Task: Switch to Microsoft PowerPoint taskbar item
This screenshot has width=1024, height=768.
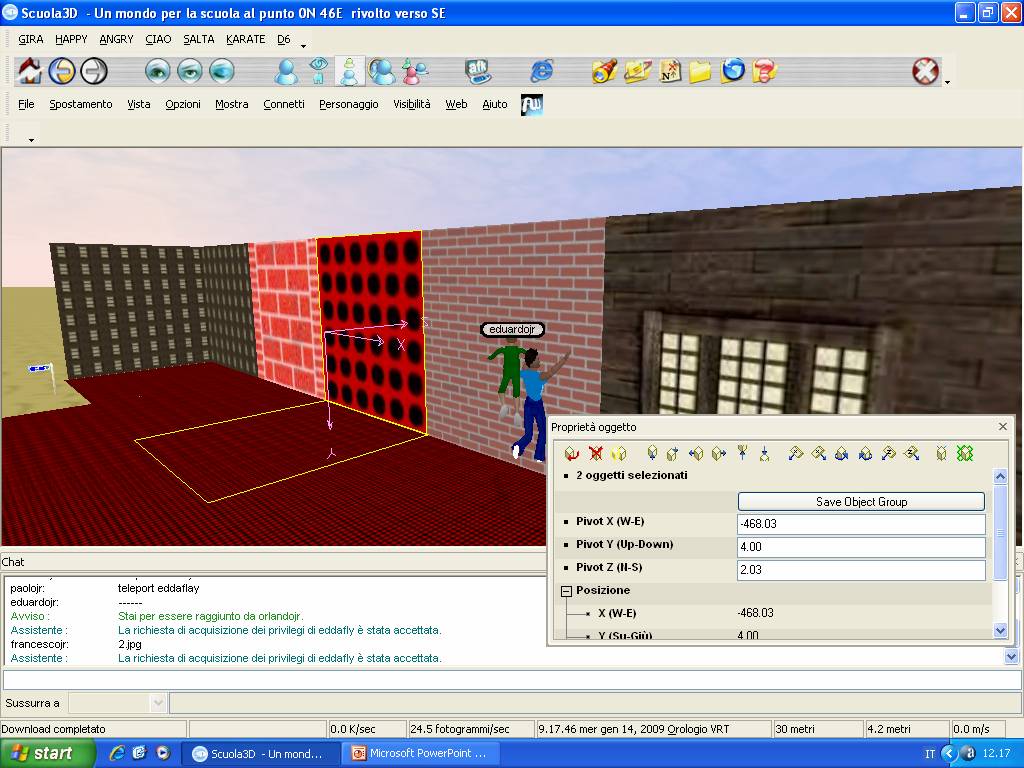Action: [419, 753]
